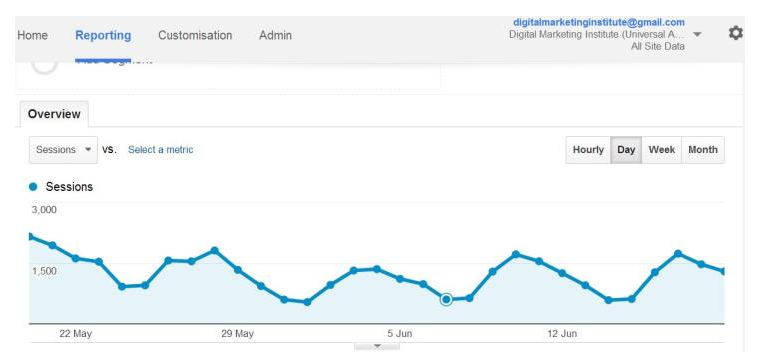Expand the account selector arrow
The width and height of the screenshot is (760, 361).
[697, 34]
